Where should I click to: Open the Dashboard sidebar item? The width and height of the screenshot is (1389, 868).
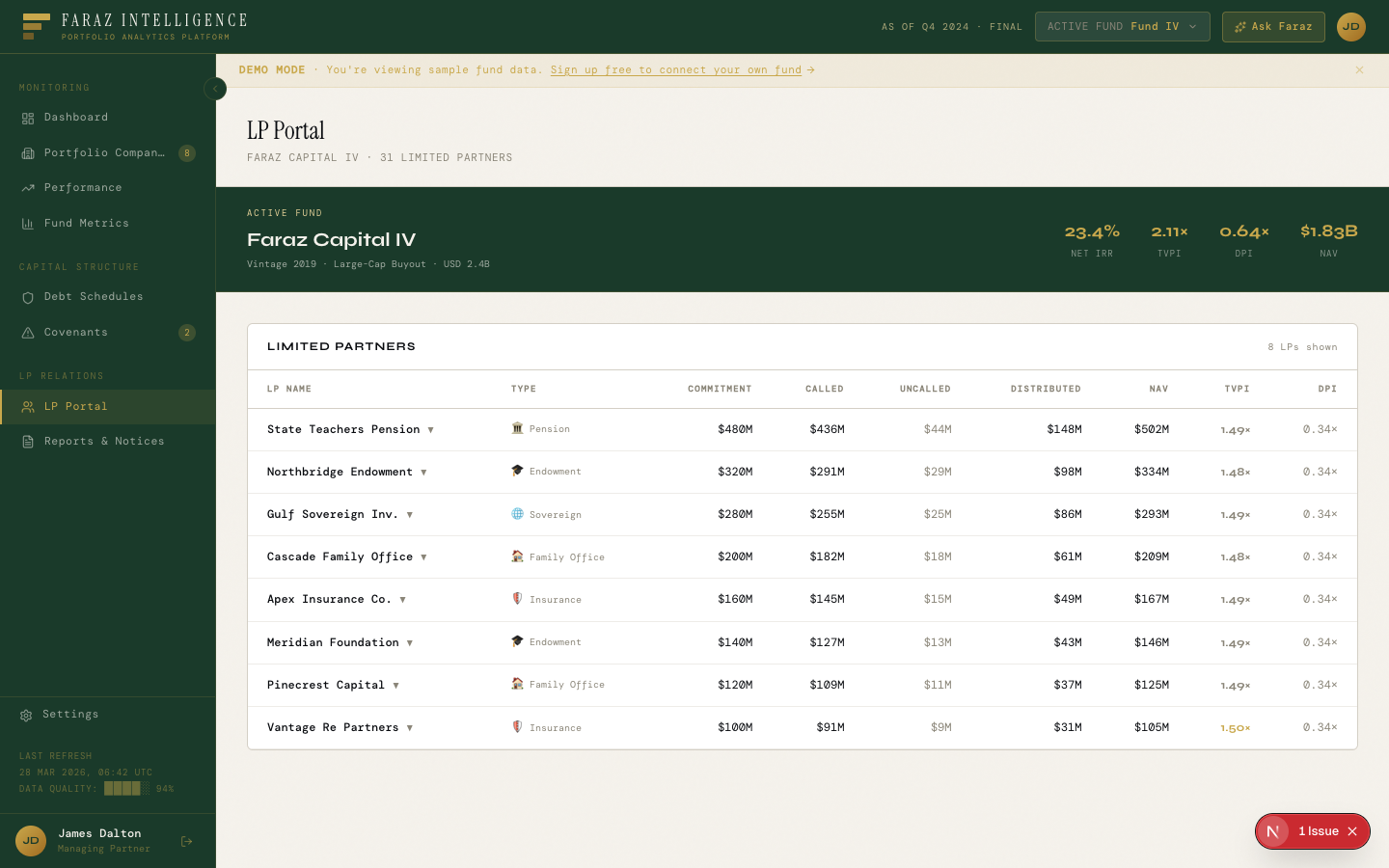108,118
